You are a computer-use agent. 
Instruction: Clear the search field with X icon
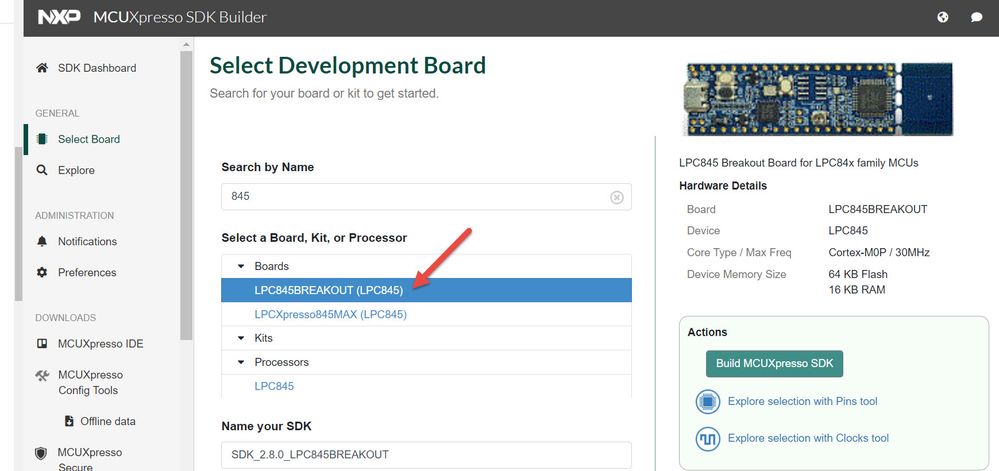pos(617,197)
